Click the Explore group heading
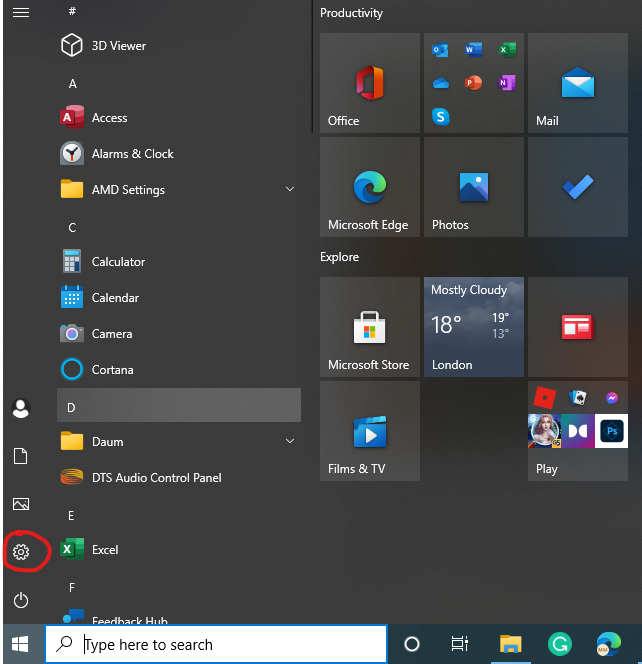The image size is (642, 664). (x=339, y=257)
